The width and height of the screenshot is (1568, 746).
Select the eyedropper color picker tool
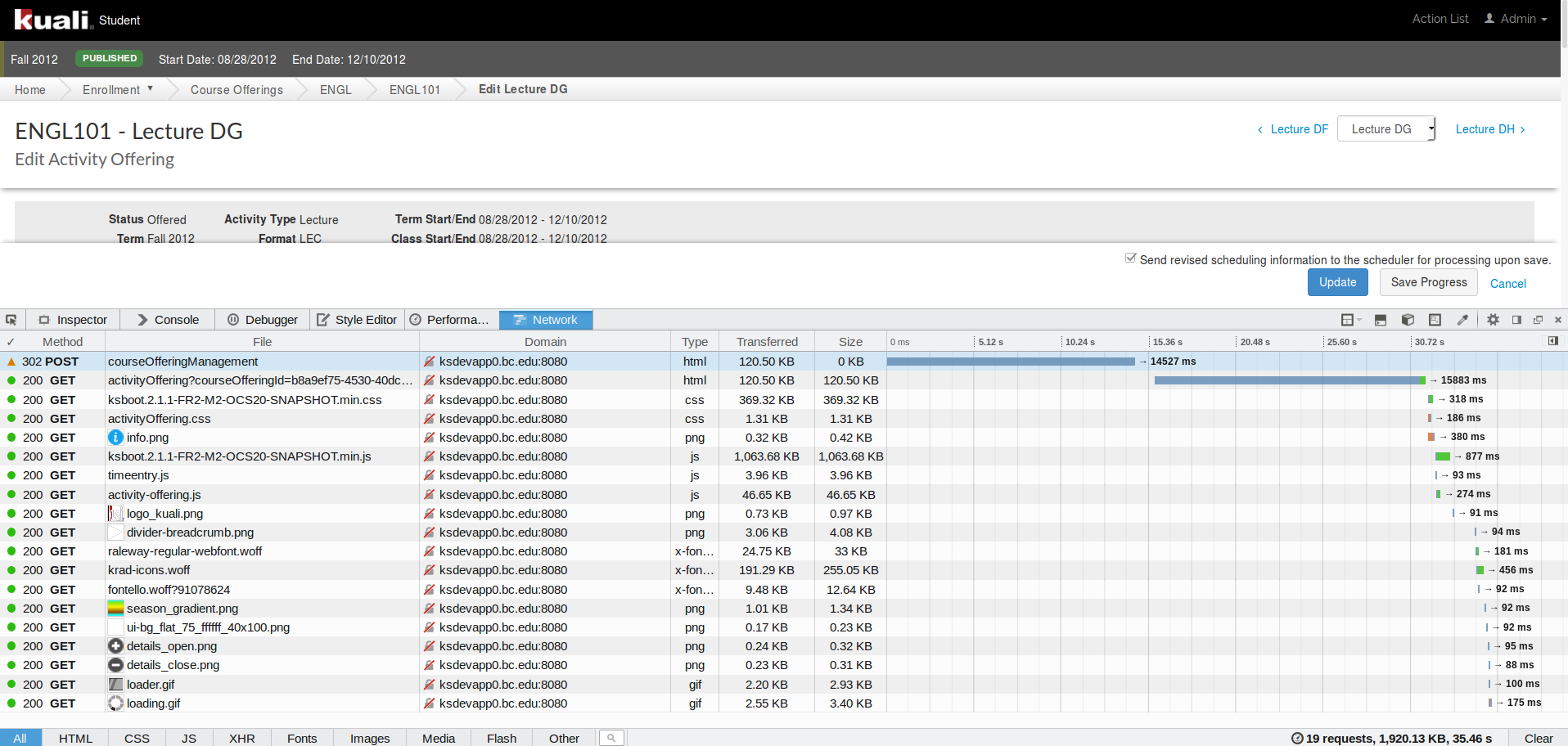pos(1462,320)
